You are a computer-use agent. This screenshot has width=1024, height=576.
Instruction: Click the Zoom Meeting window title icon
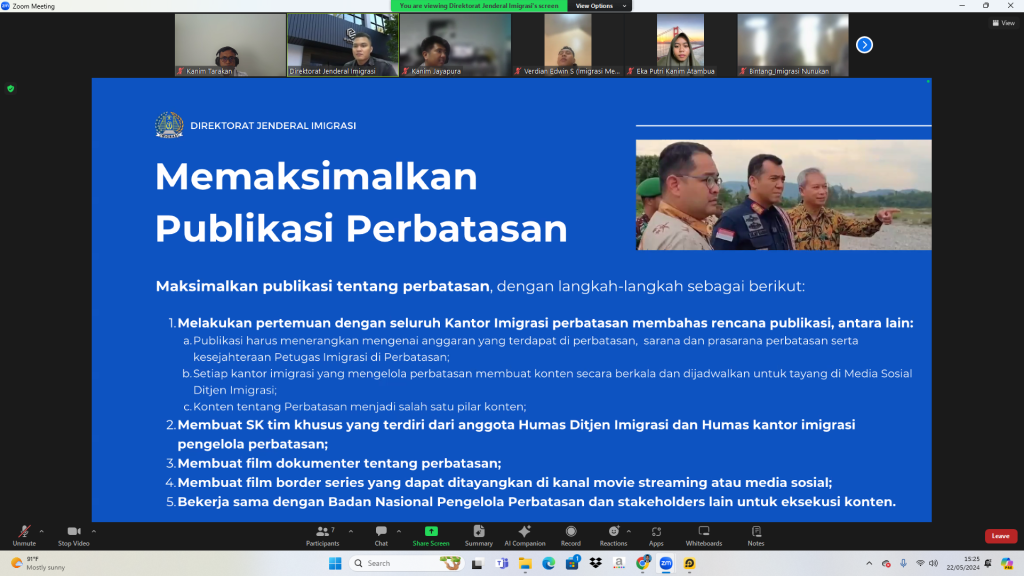coord(5,6)
